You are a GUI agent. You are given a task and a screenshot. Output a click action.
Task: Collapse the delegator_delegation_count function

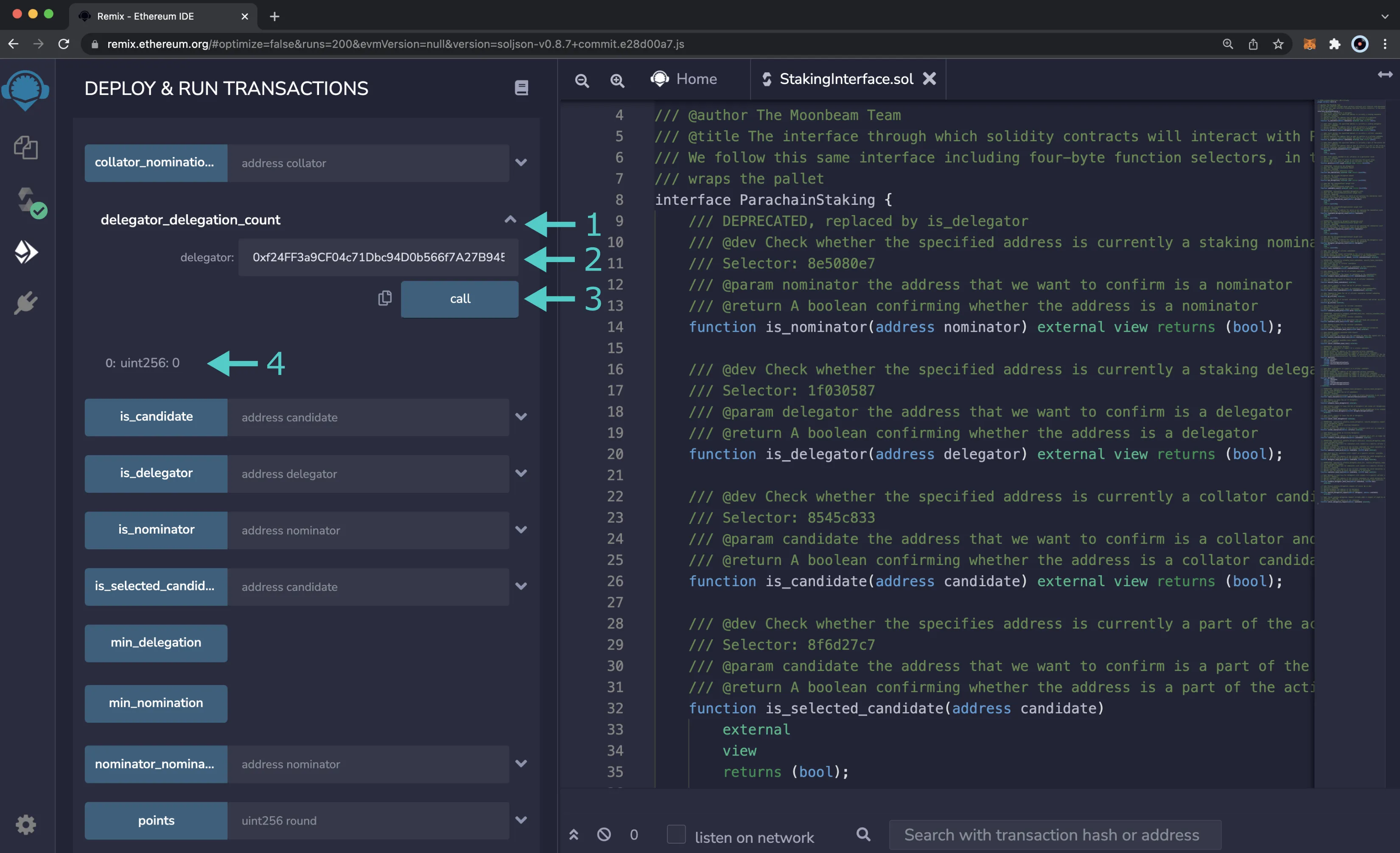click(x=510, y=220)
